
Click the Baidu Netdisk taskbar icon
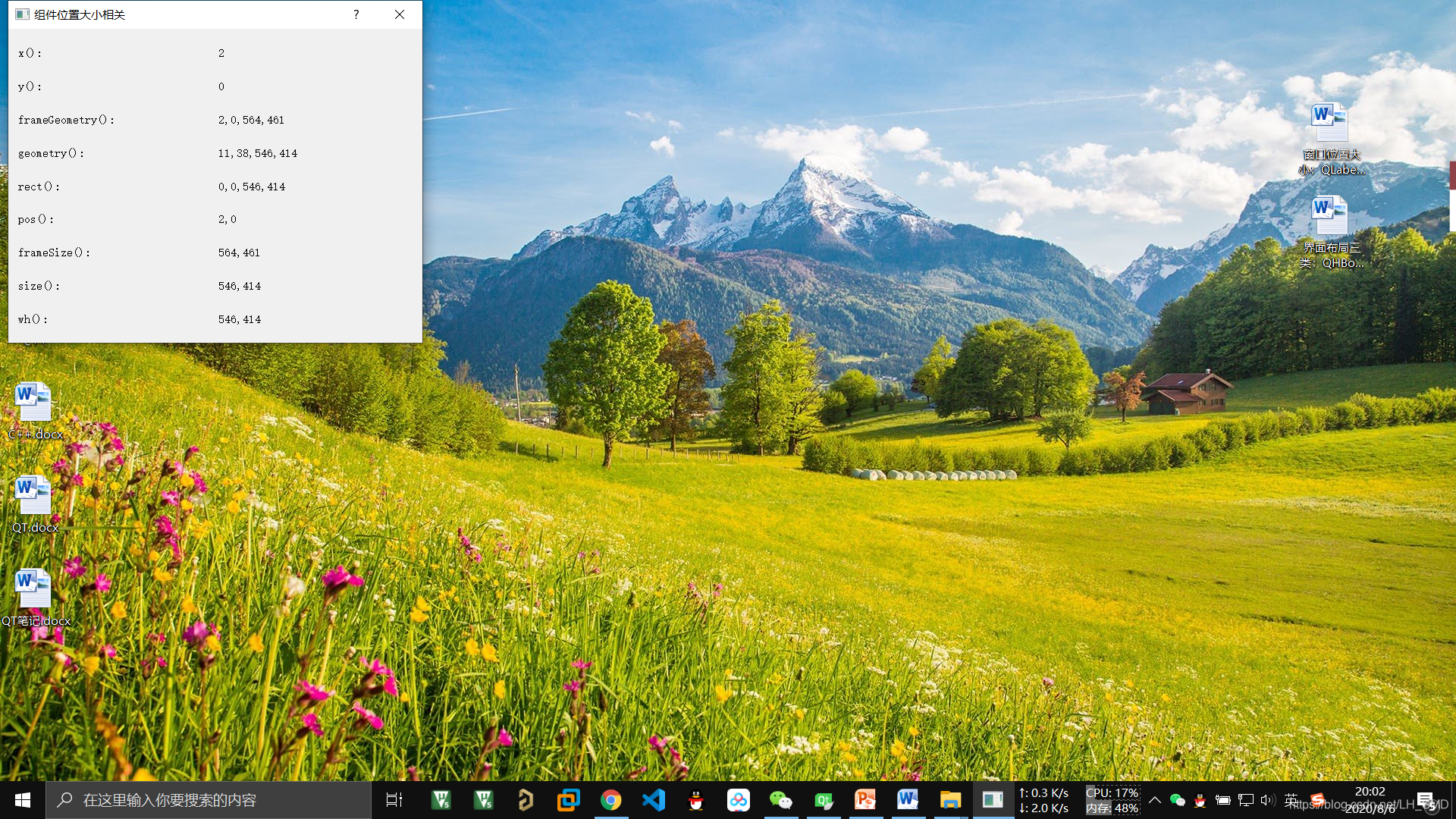pos(738,800)
